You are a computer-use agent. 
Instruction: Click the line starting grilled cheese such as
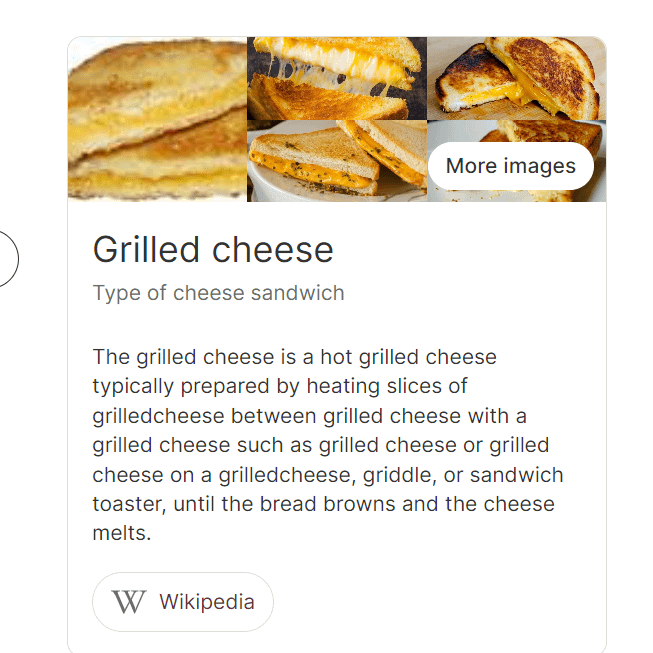click(320, 445)
